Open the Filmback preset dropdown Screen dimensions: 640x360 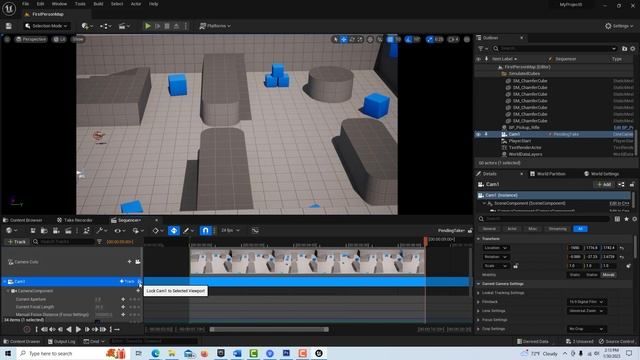(587, 302)
